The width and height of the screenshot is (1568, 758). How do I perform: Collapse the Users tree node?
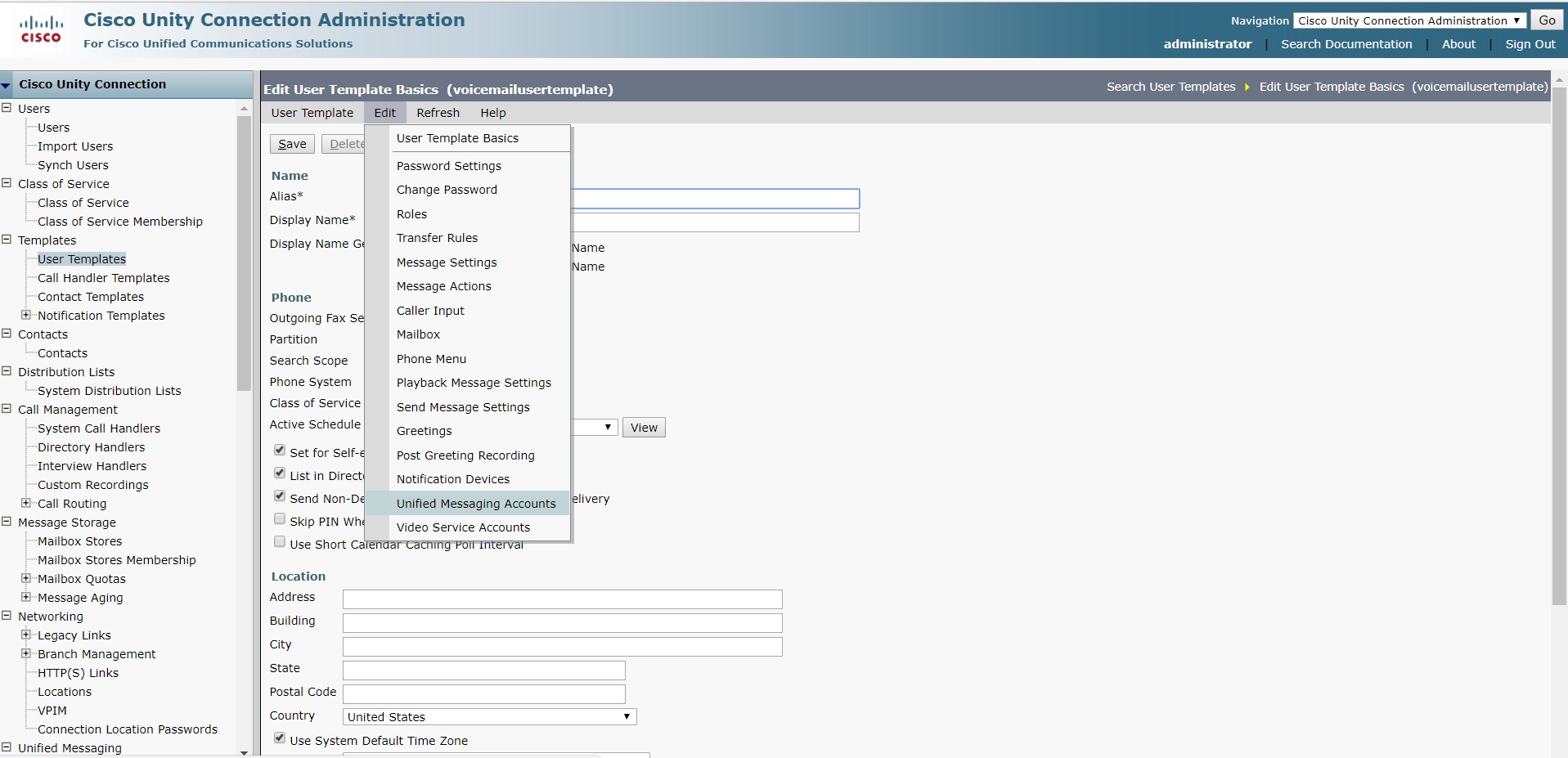click(x=7, y=108)
